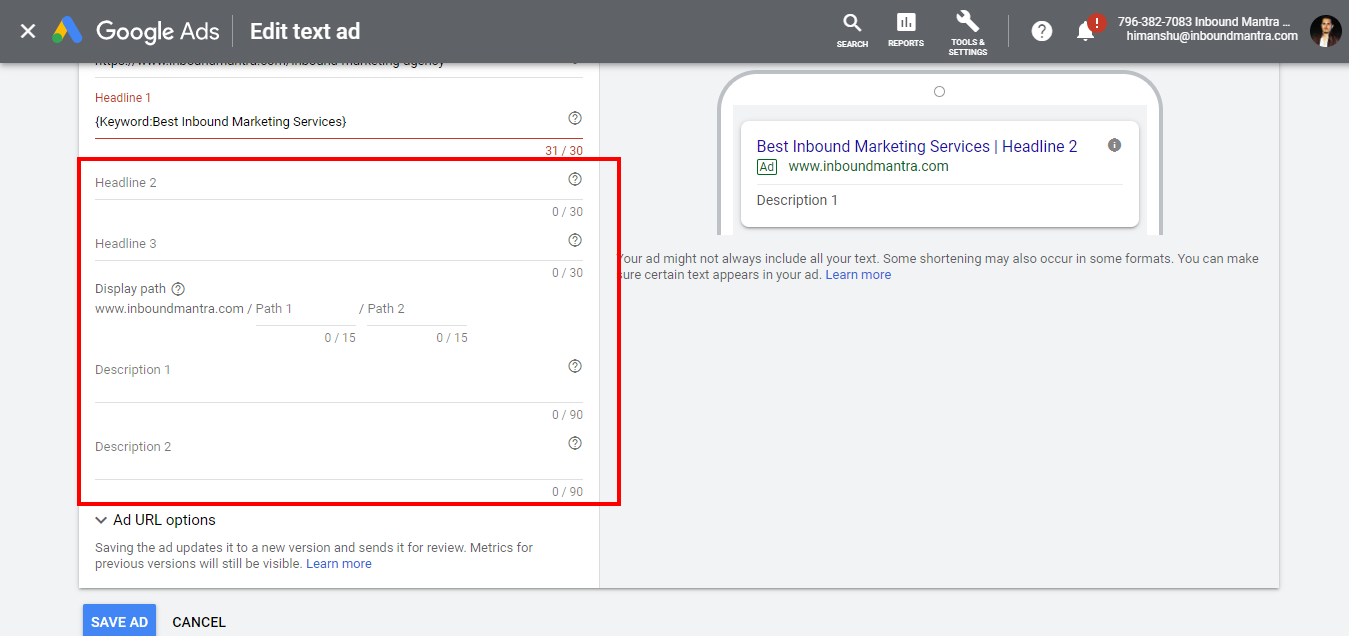Screen dimensions: 1349x636
Task: Click the Save Ad button
Action: coord(119,622)
